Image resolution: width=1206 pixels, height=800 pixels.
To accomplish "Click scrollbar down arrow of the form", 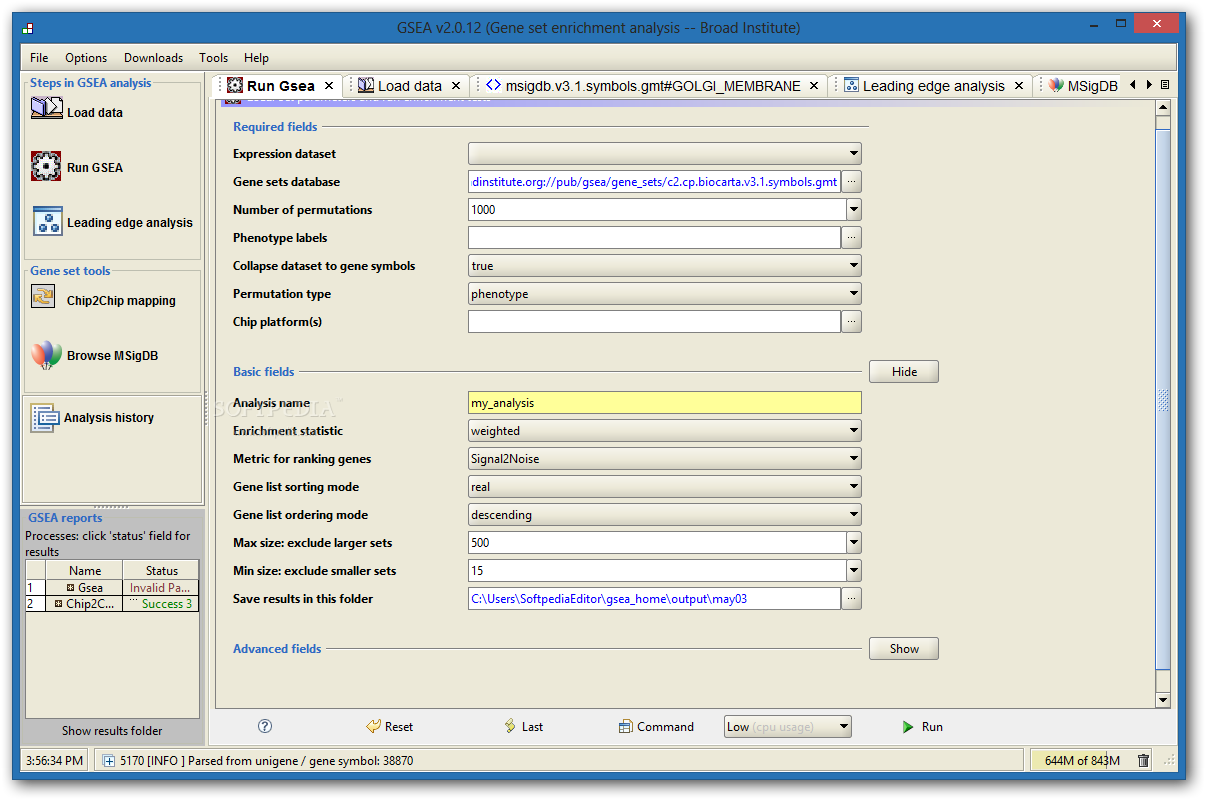I will pos(1162,701).
